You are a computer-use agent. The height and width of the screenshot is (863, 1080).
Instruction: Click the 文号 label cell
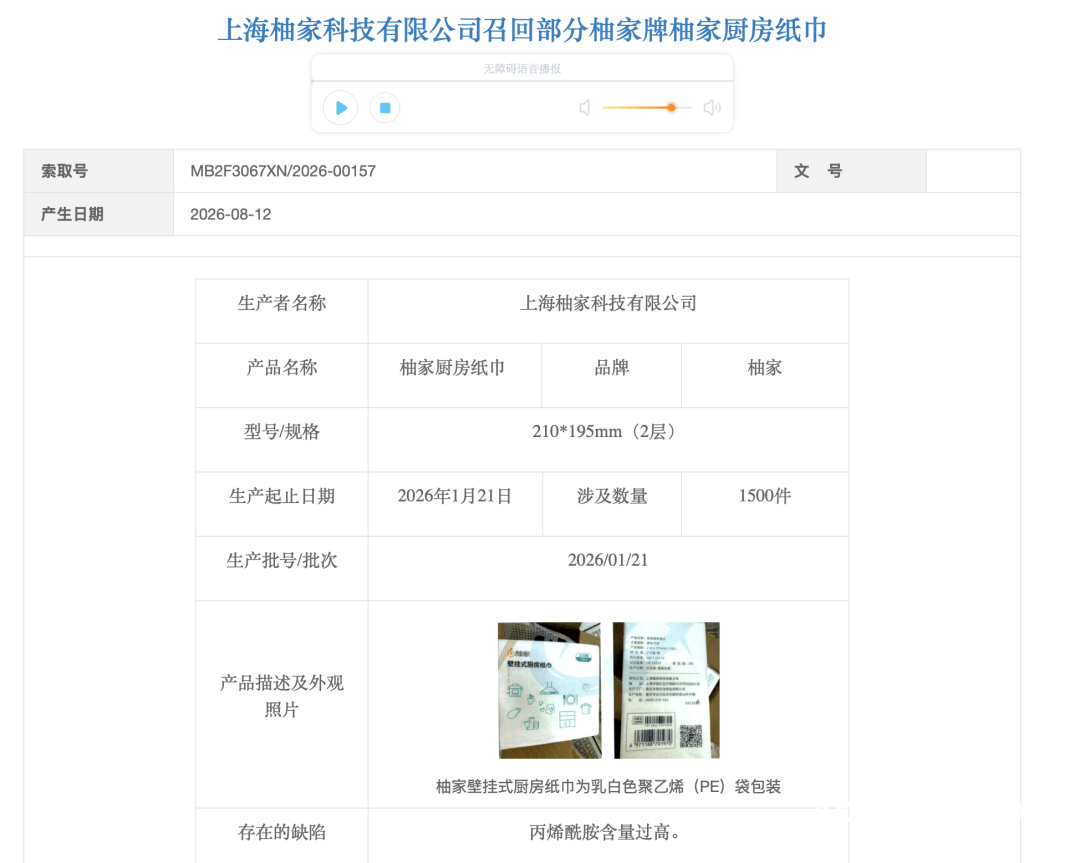pyautogui.click(x=851, y=171)
